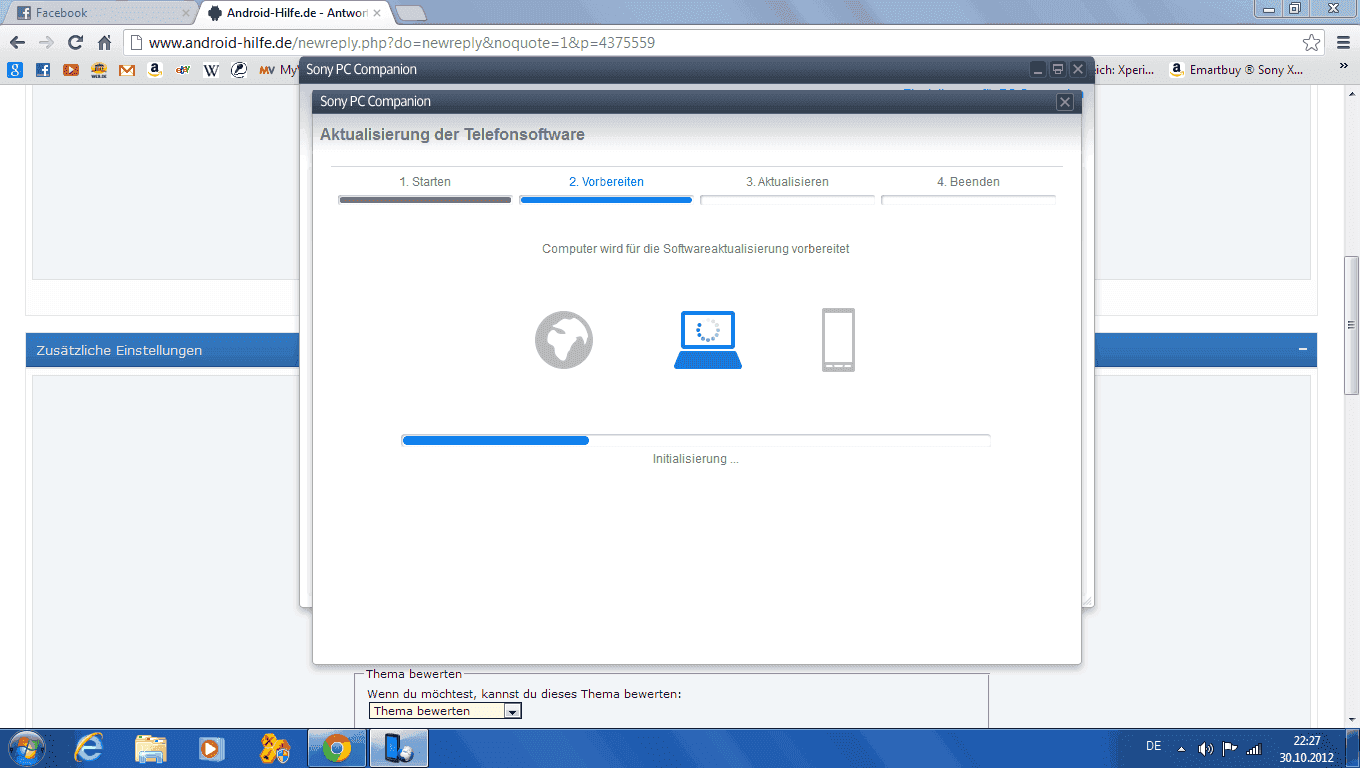Close the Aktualisierung der Telefonsoftware dialog
Image resolution: width=1360 pixels, height=768 pixels.
click(x=1065, y=102)
